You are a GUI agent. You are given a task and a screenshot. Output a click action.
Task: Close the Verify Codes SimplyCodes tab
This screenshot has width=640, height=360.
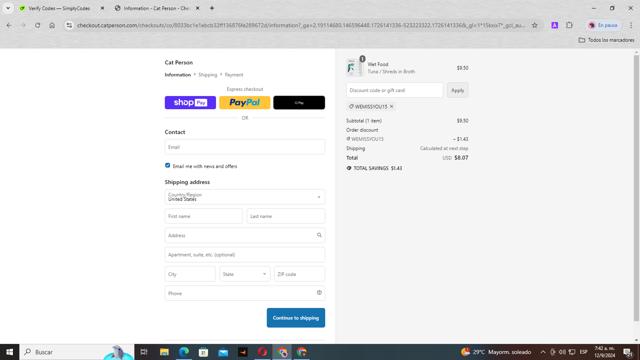[102, 8]
